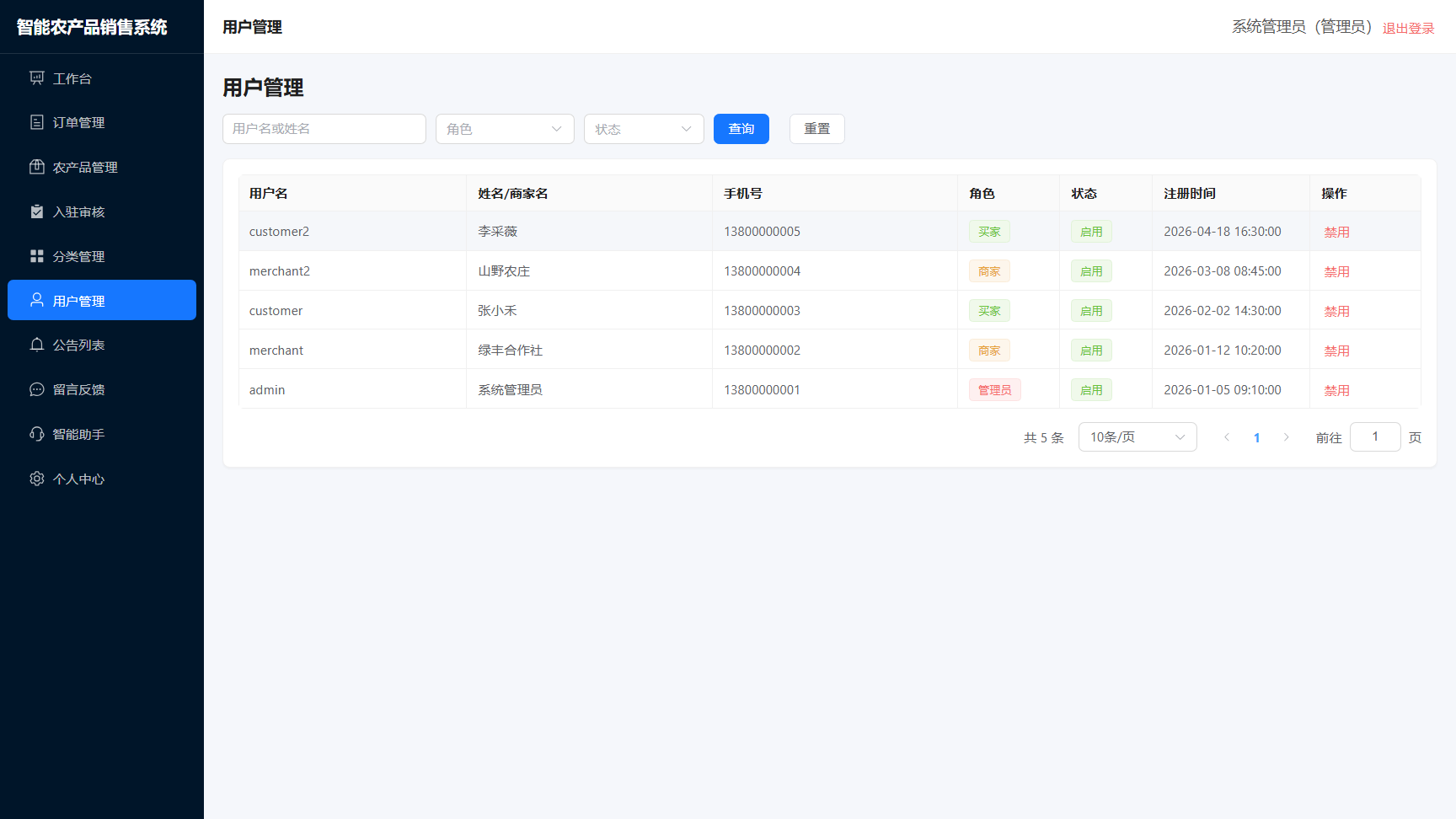Click the 管理员 role tag

tap(994, 390)
